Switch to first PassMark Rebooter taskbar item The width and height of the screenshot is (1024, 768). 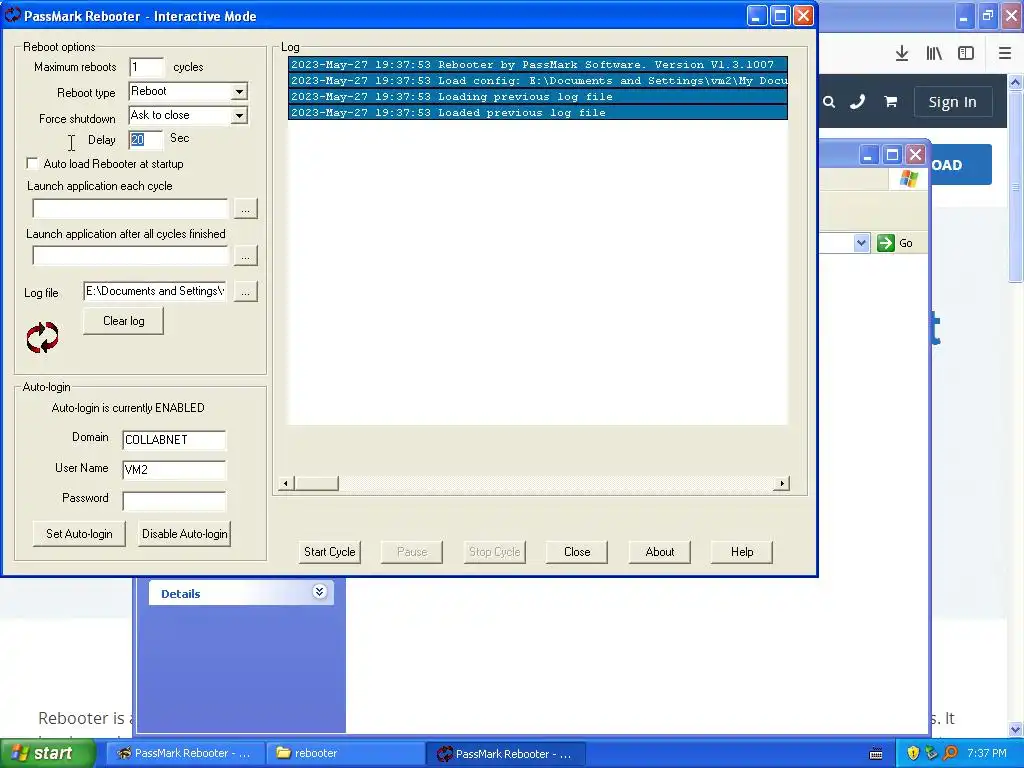pos(185,753)
